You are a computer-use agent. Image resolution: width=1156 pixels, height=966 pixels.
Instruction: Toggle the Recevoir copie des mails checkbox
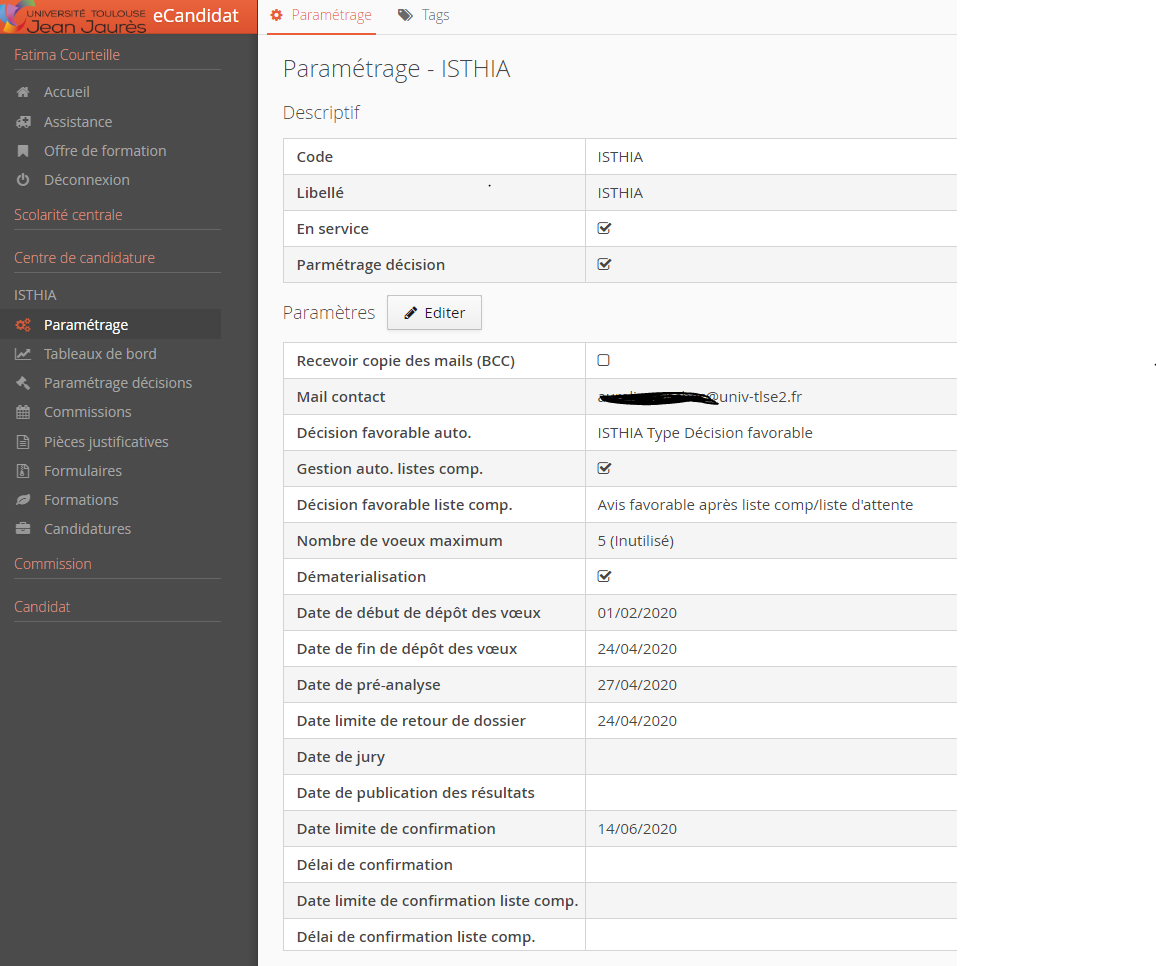[604, 360]
